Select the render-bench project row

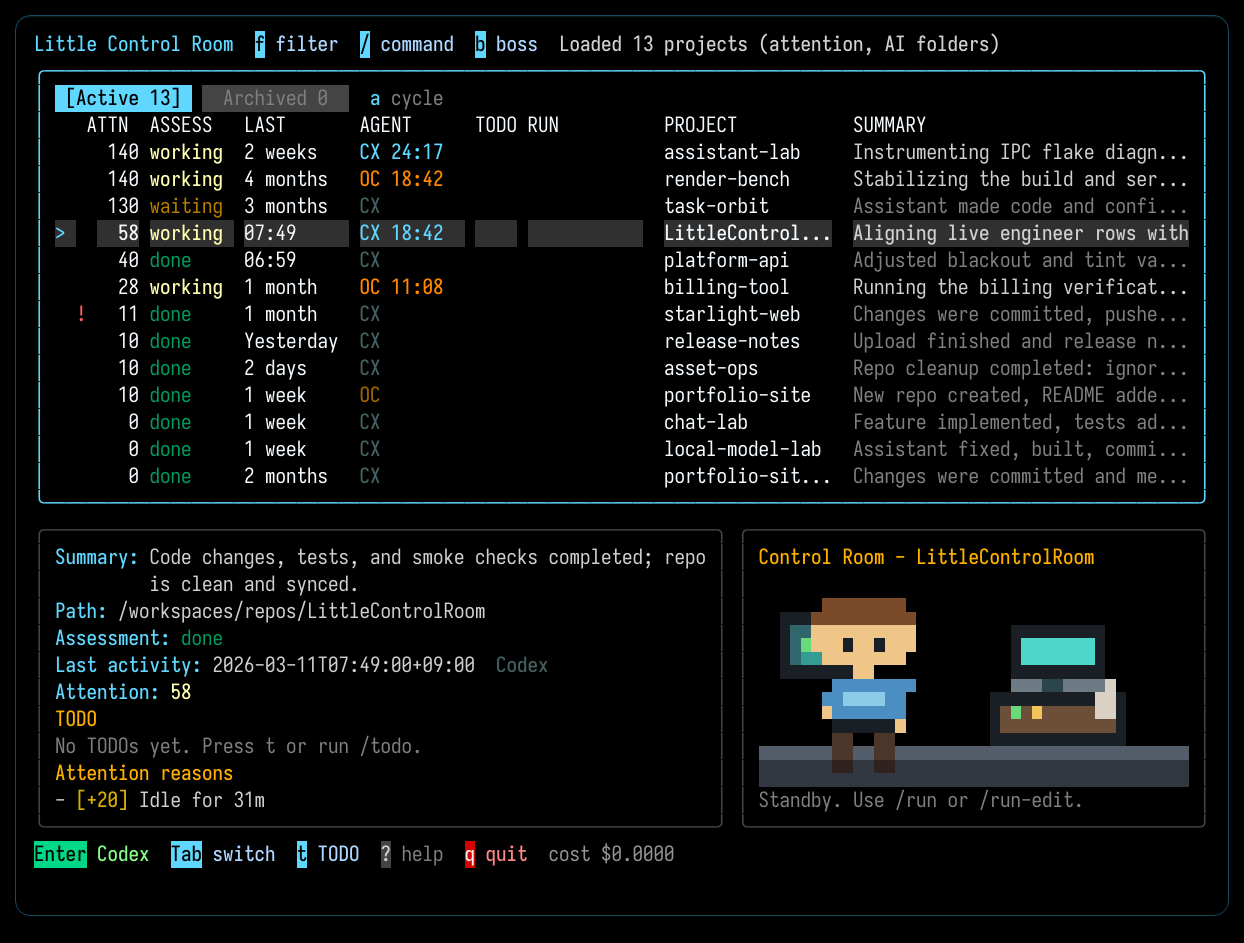coord(622,179)
